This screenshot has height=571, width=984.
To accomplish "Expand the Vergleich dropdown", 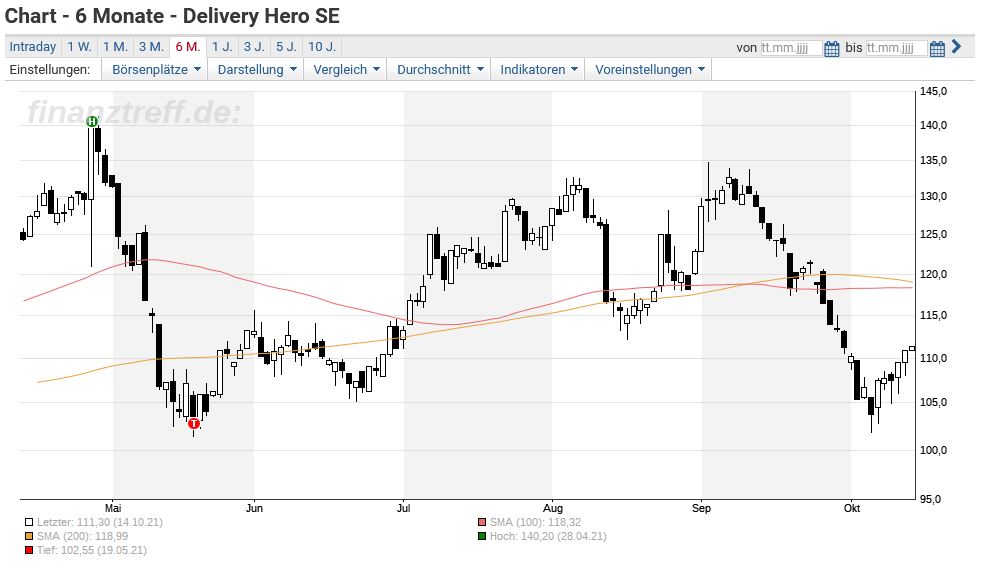I will [346, 70].
